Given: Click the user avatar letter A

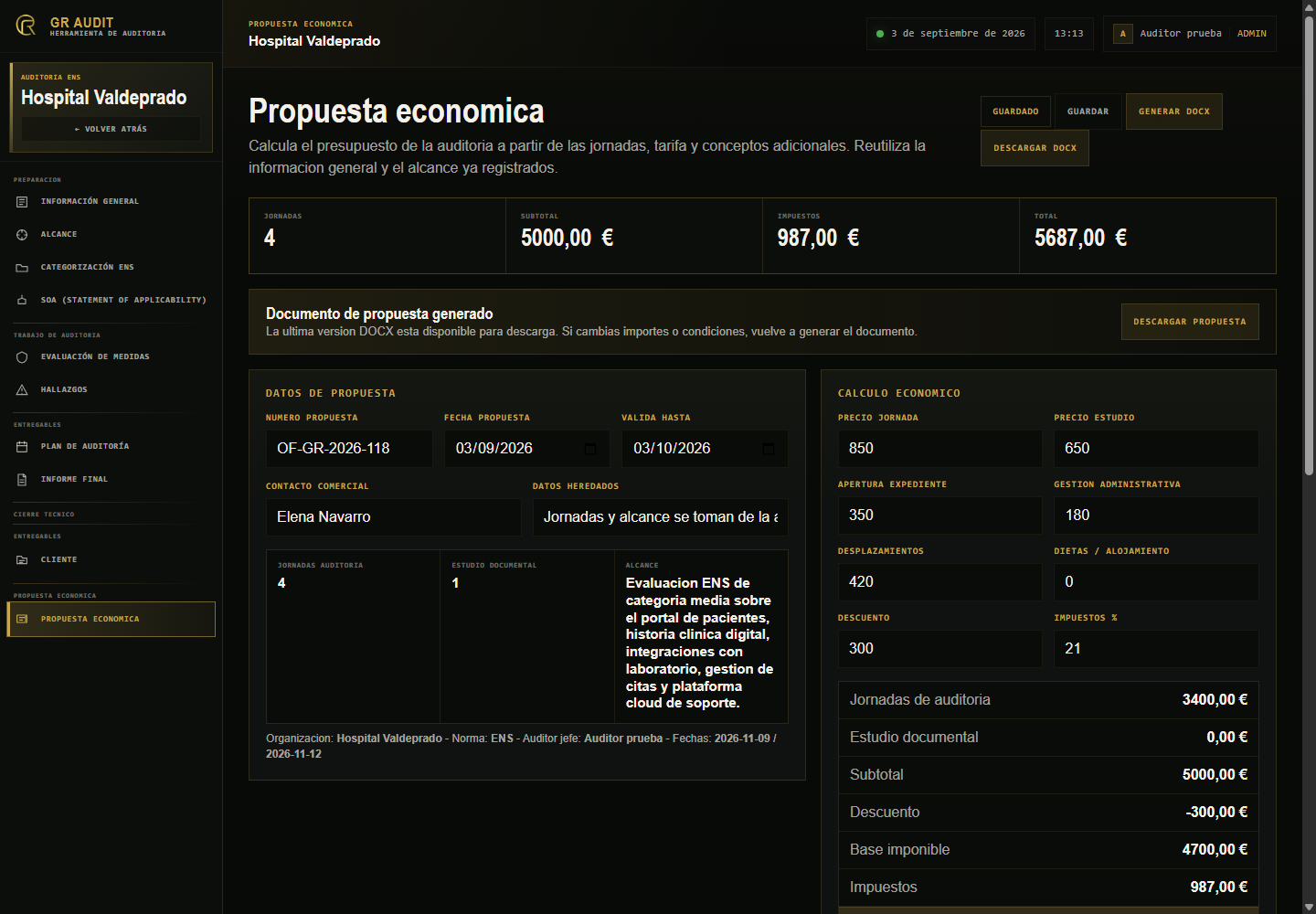Looking at the screenshot, I should click(x=1123, y=34).
